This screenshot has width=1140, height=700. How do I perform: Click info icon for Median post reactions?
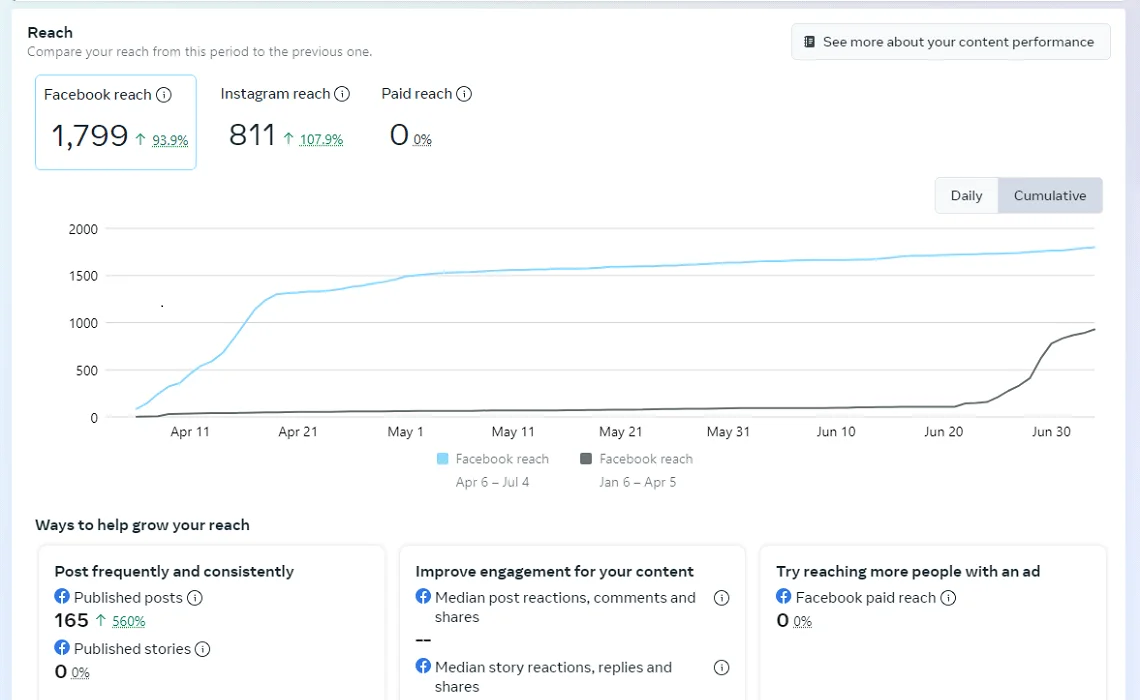721,598
